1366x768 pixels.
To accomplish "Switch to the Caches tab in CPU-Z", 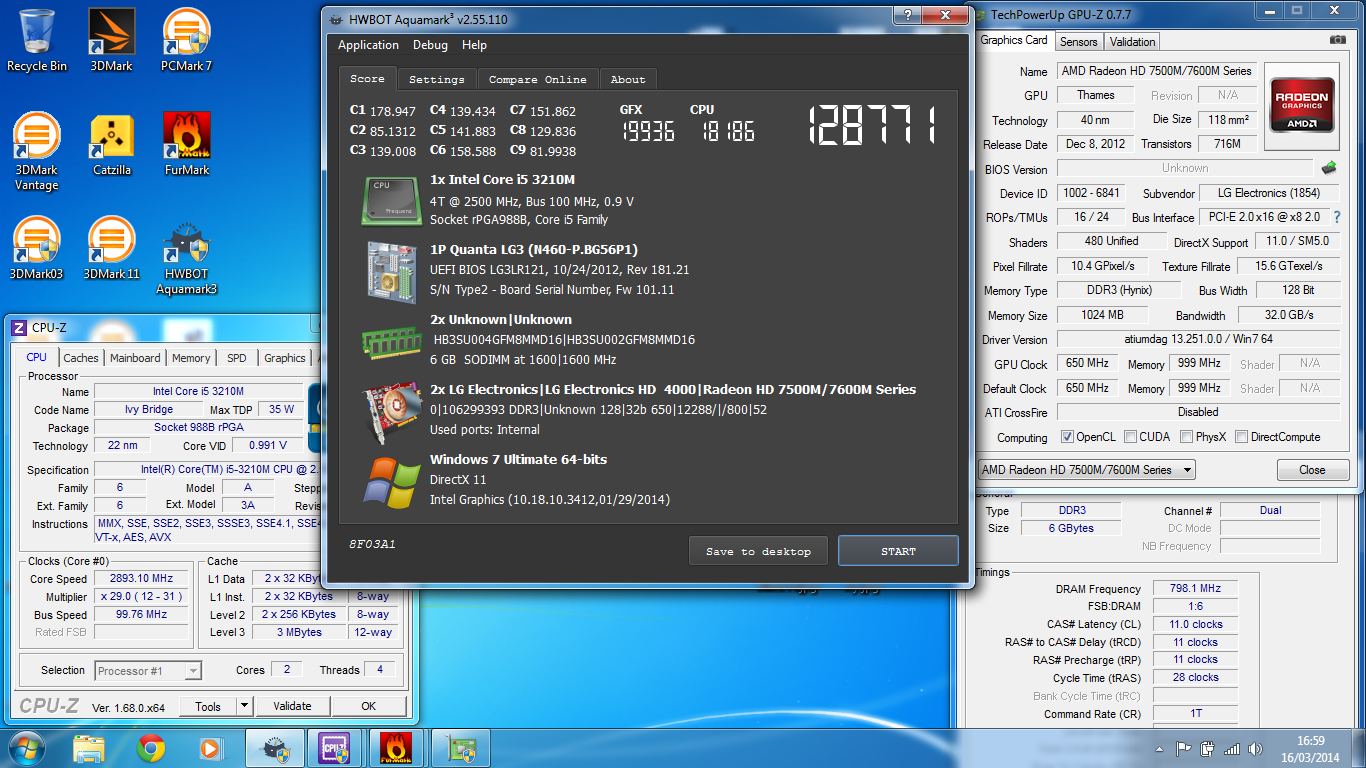I will tap(81, 358).
